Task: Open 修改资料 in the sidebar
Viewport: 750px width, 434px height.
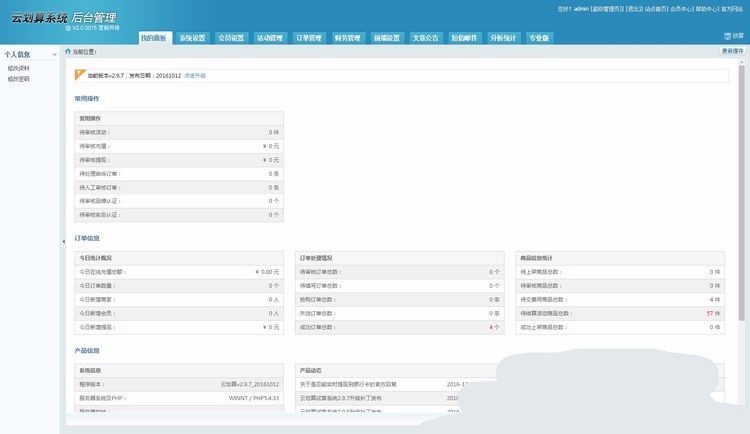Action: (19, 68)
